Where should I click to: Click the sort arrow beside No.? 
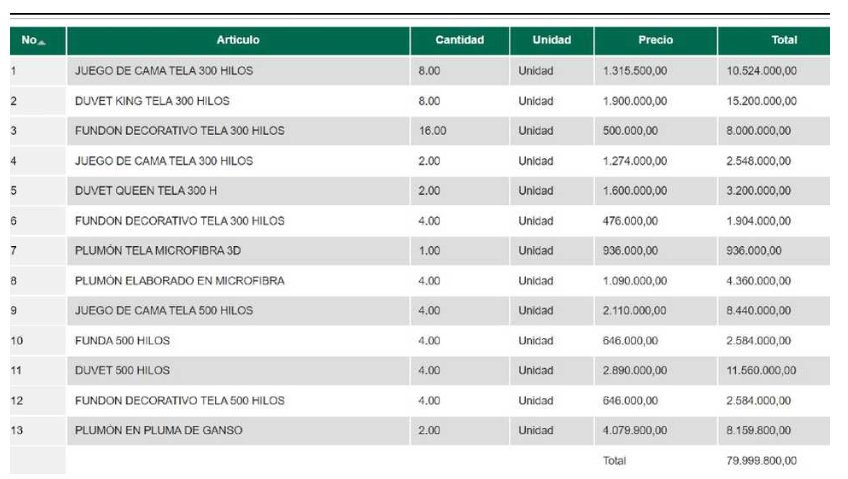[x=42, y=42]
